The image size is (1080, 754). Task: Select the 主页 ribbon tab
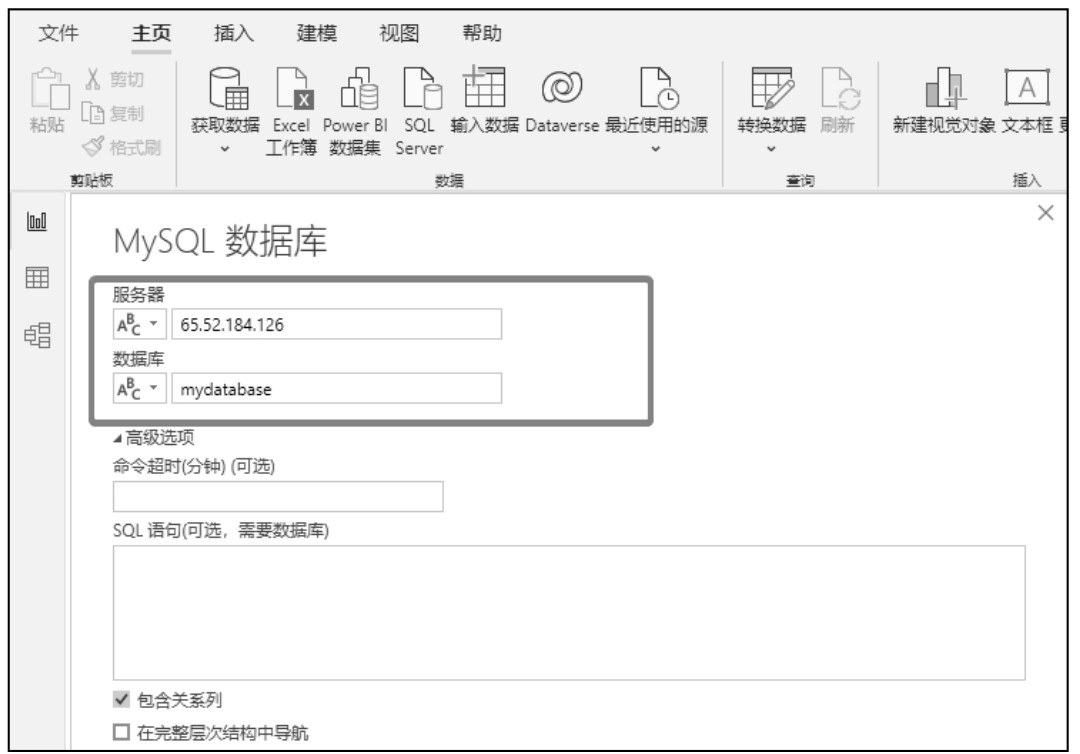(x=152, y=33)
